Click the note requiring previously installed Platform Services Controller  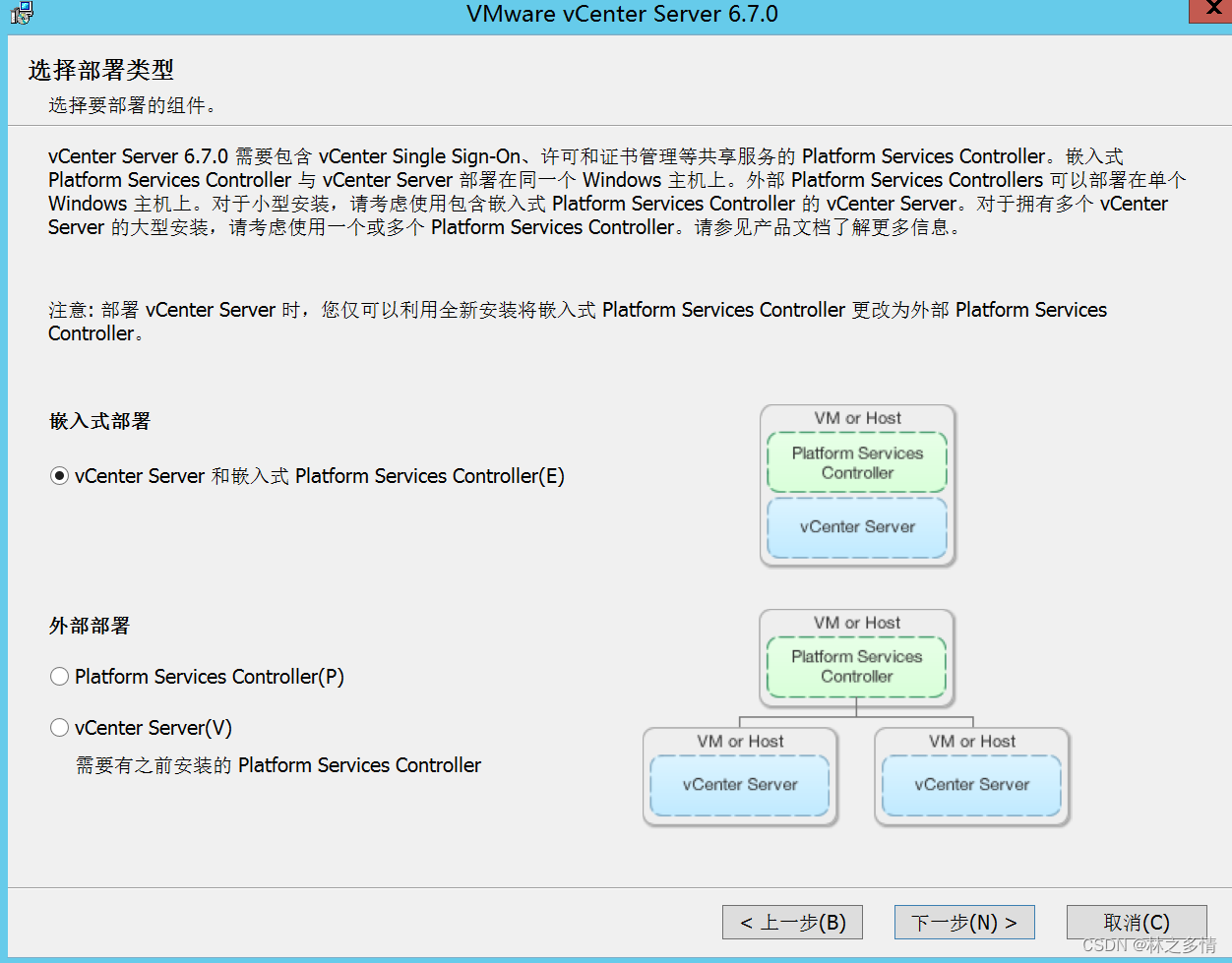[278, 765]
